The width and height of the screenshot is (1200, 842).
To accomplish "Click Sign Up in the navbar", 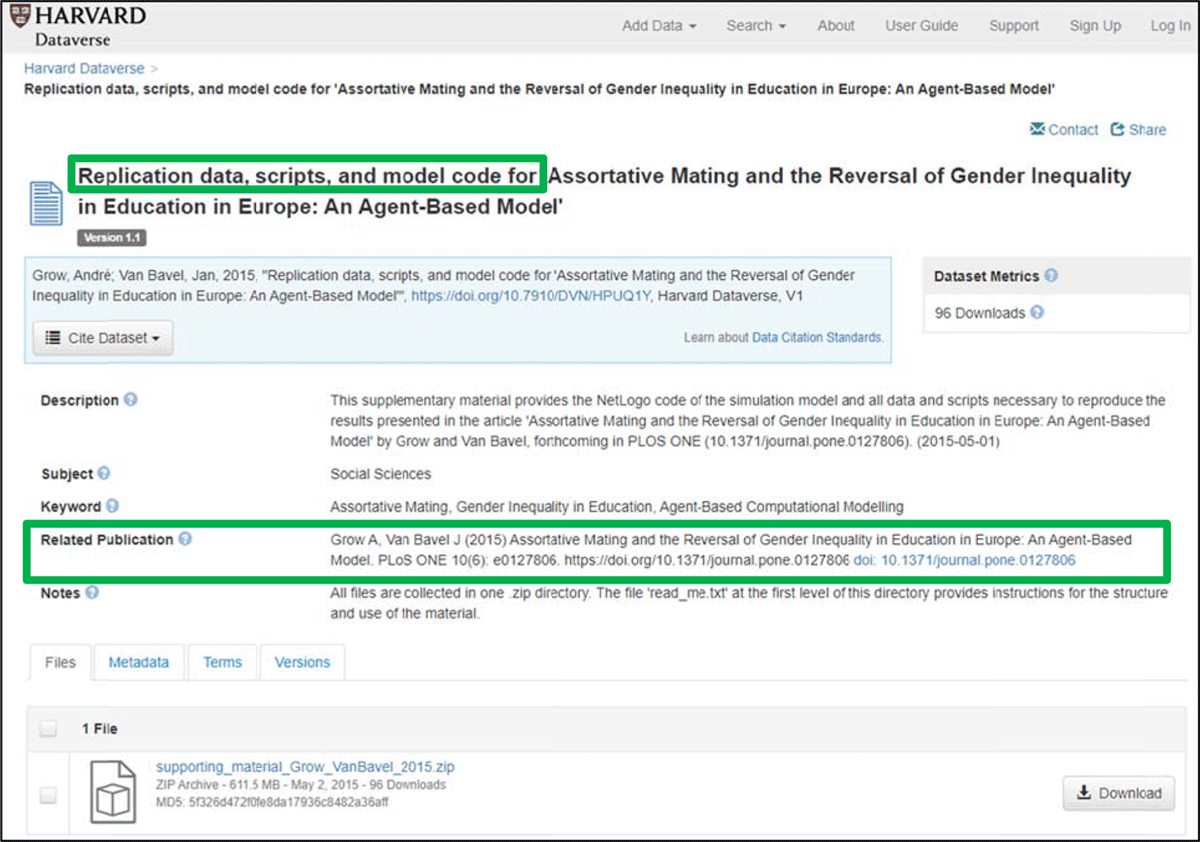I will click(x=1095, y=26).
